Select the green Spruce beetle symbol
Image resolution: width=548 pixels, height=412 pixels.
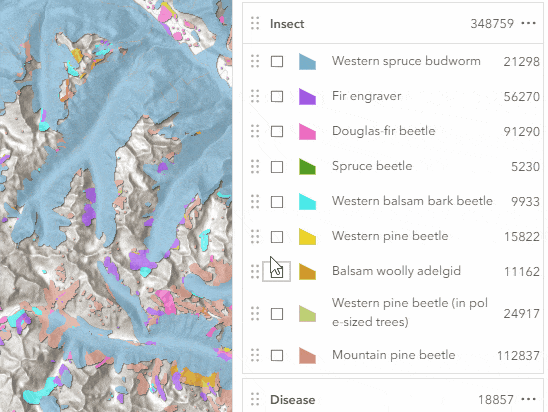[308, 166]
